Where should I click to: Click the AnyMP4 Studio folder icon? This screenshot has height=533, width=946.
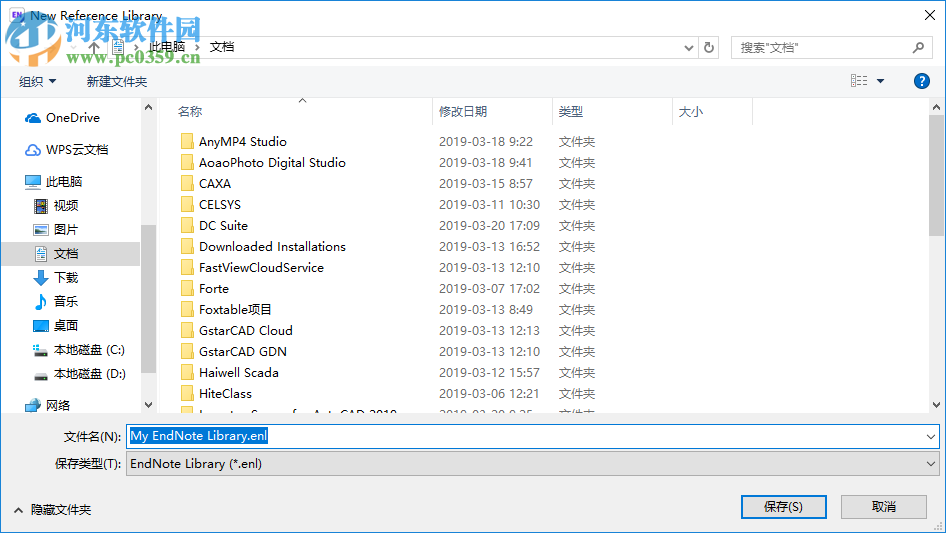click(x=188, y=141)
